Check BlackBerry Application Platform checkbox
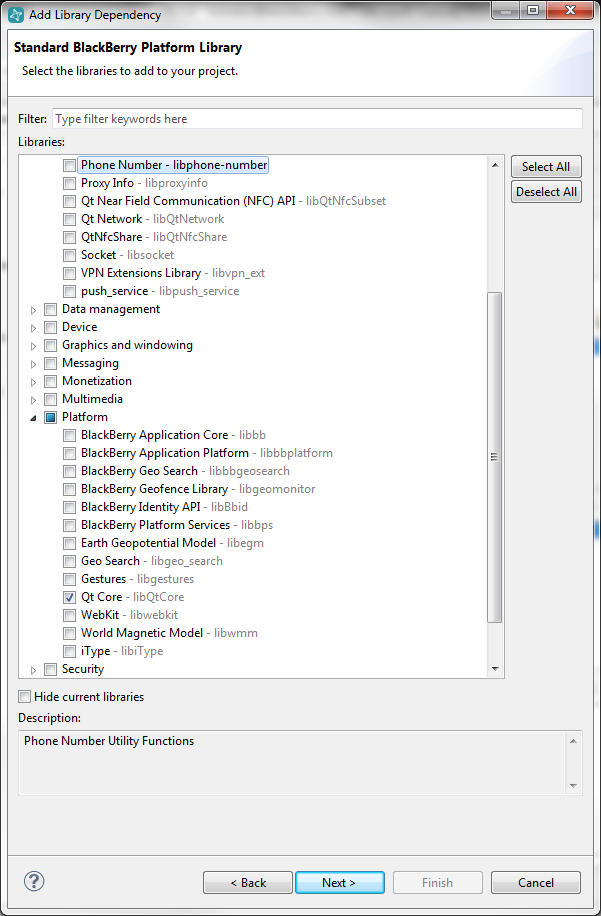The height and width of the screenshot is (916, 601). point(70,453)
